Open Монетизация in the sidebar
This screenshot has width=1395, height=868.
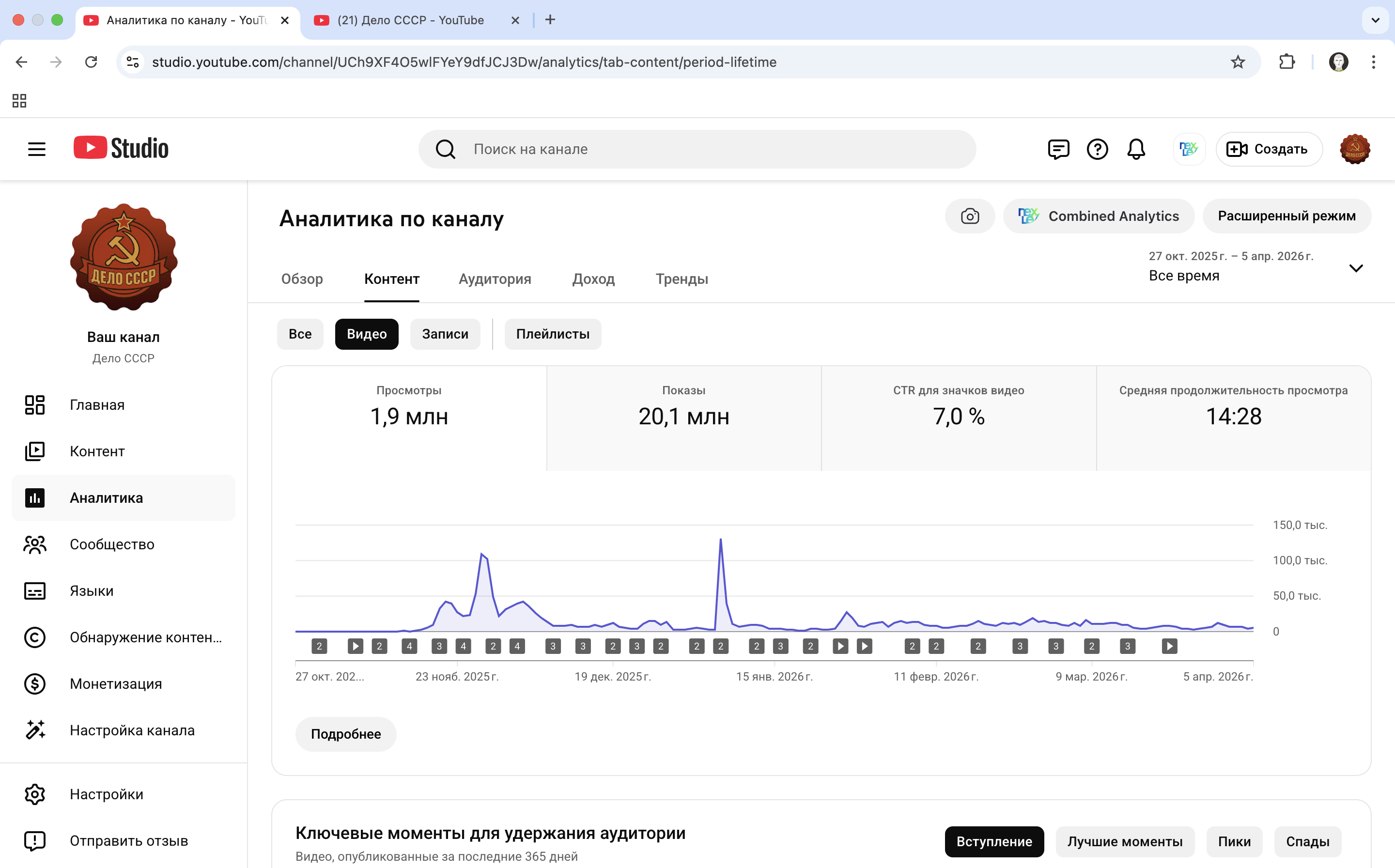pos(115,684)
